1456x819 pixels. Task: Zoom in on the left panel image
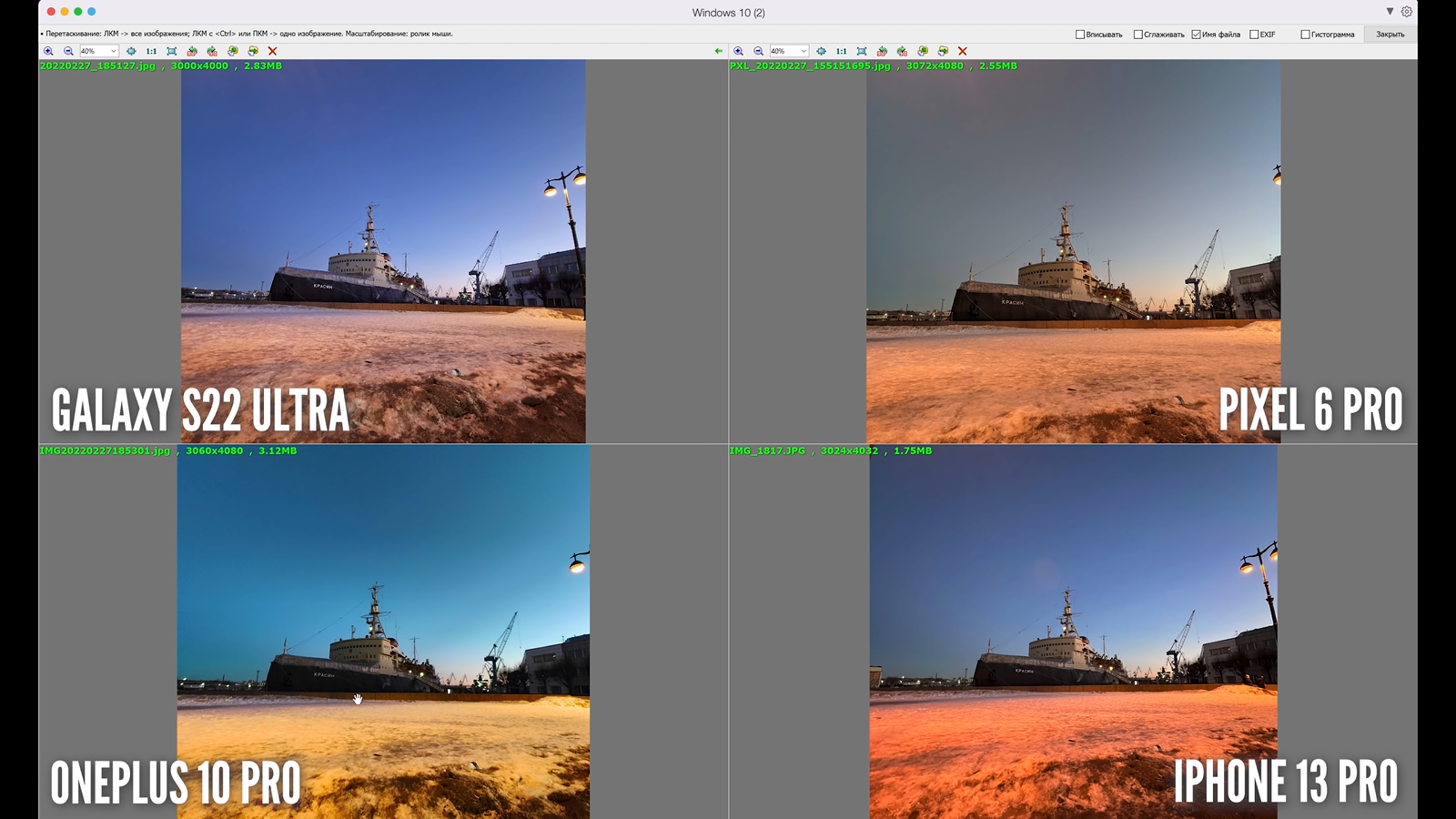point(48,51)
